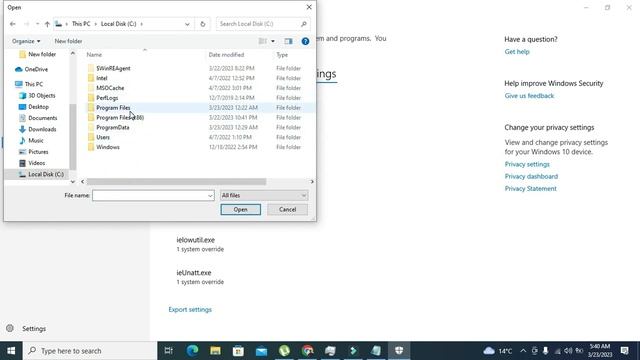
Task: Click the search magnifier in Open dialog
Action: [x=304, y=24]
